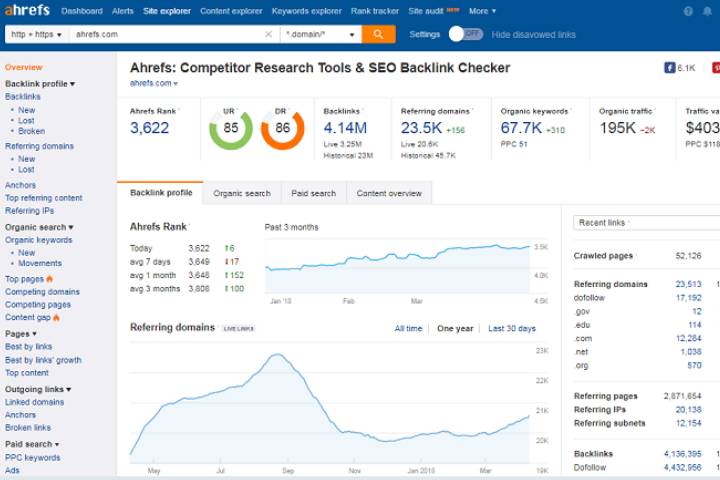Open PPC keywords in the sidebar
This screenshot has width=720, height=480.
[x=33, y=457]
